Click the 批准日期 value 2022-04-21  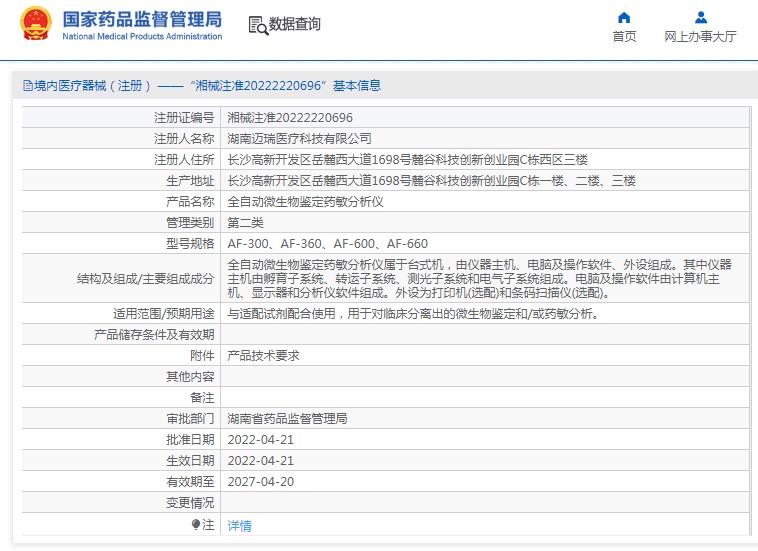pos(261,440)
